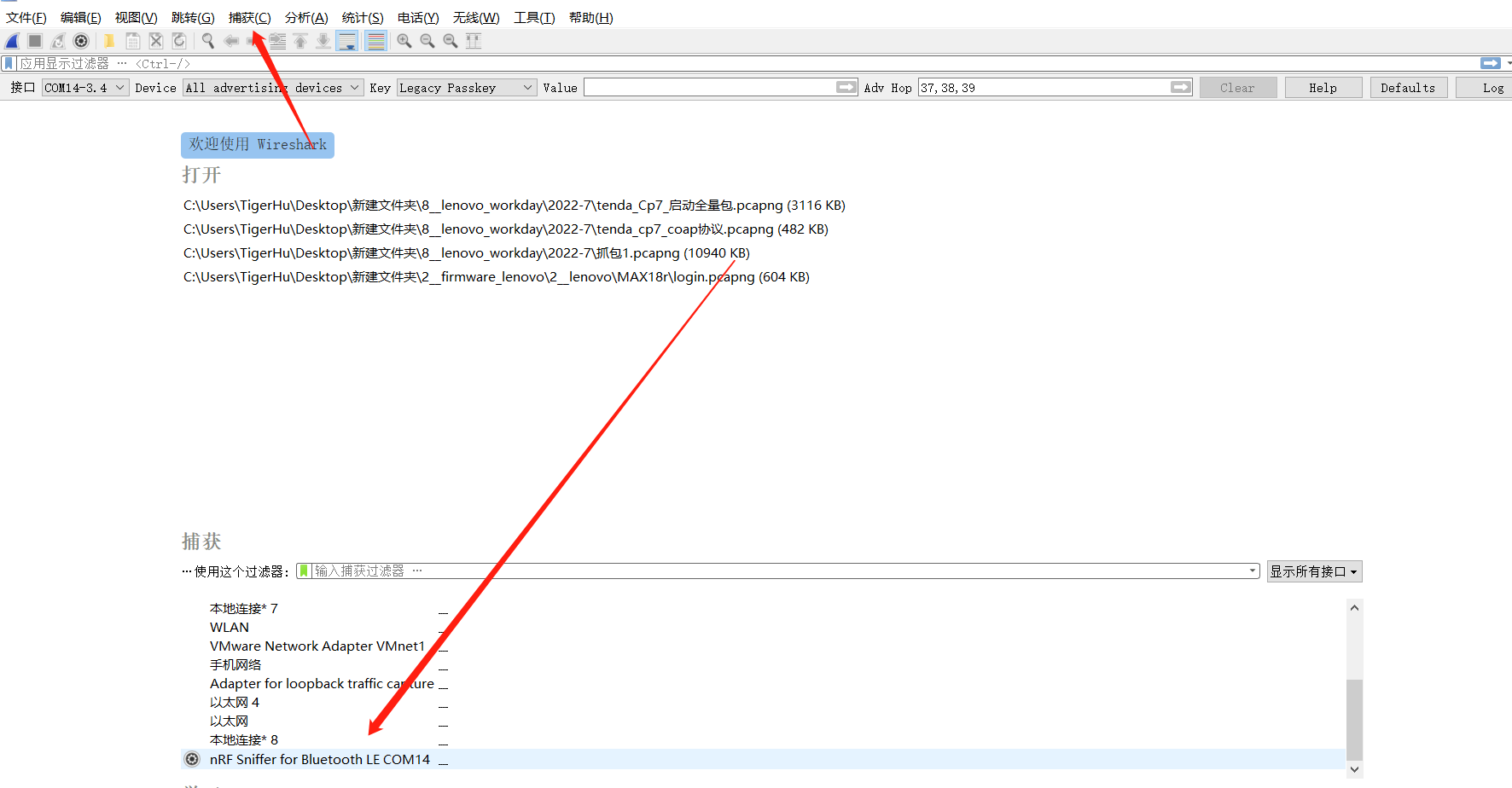The image size is (1512, 788).
Task: Open the Legacy Passkey key dropdown
Action: point(467,88)
